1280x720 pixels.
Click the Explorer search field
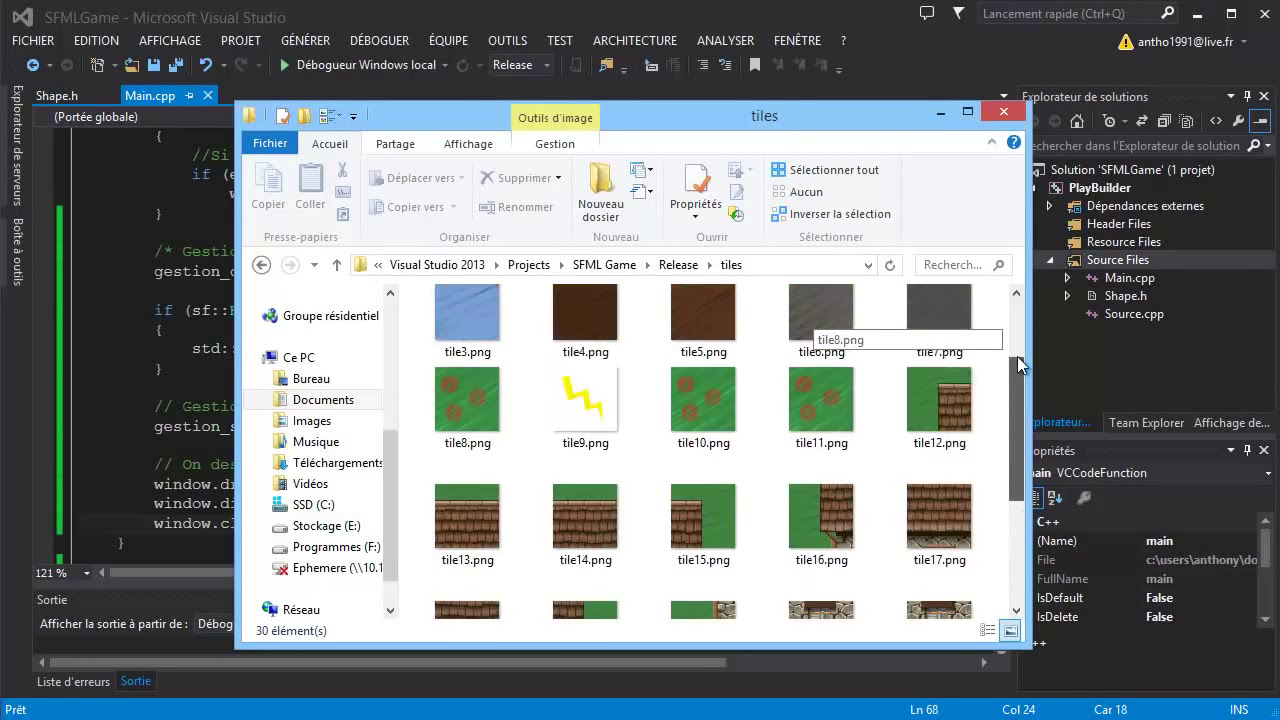click(964, 265)
